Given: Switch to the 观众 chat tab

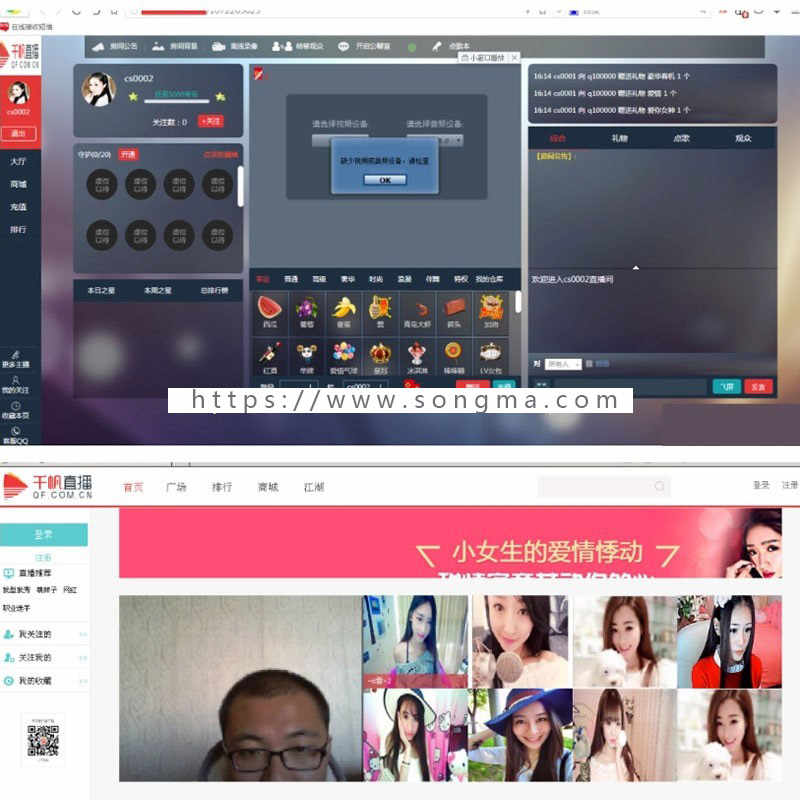Looking at the screenshot, I should coord(743,138).
